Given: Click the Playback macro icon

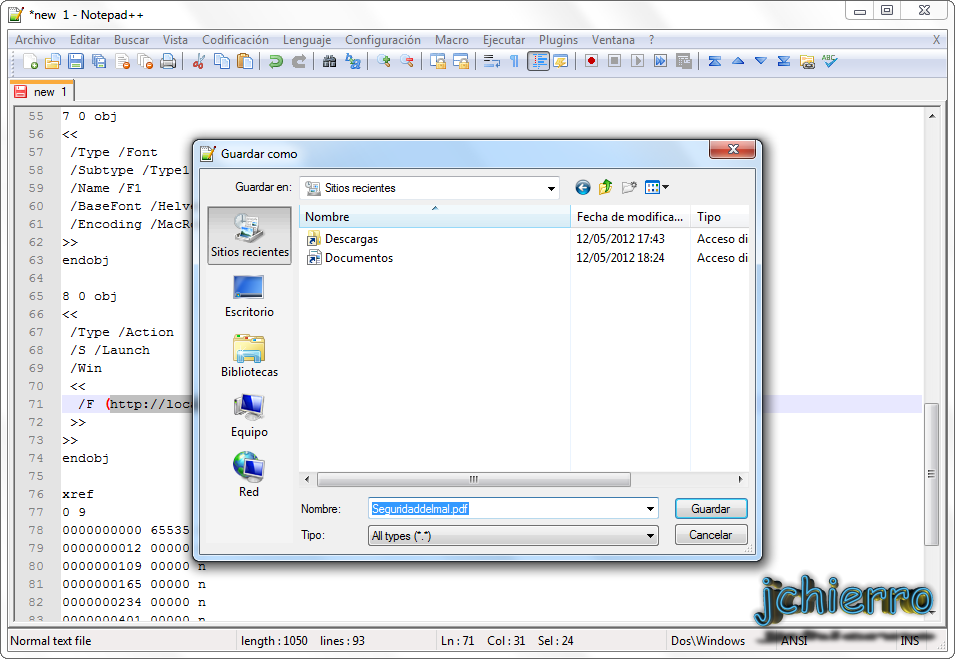Looking at the screenshot, I should (x=638, y=62).
